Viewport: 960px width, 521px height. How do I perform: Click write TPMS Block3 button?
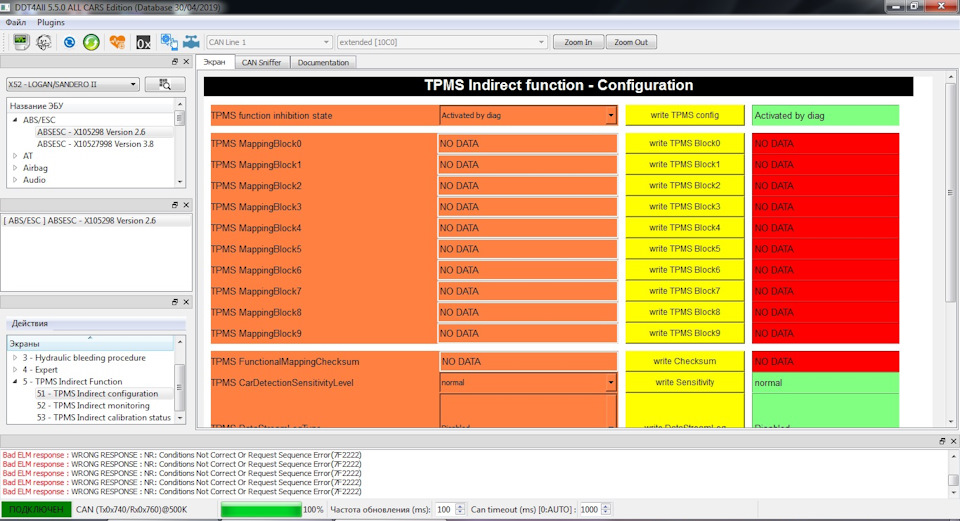click(684, 207)
